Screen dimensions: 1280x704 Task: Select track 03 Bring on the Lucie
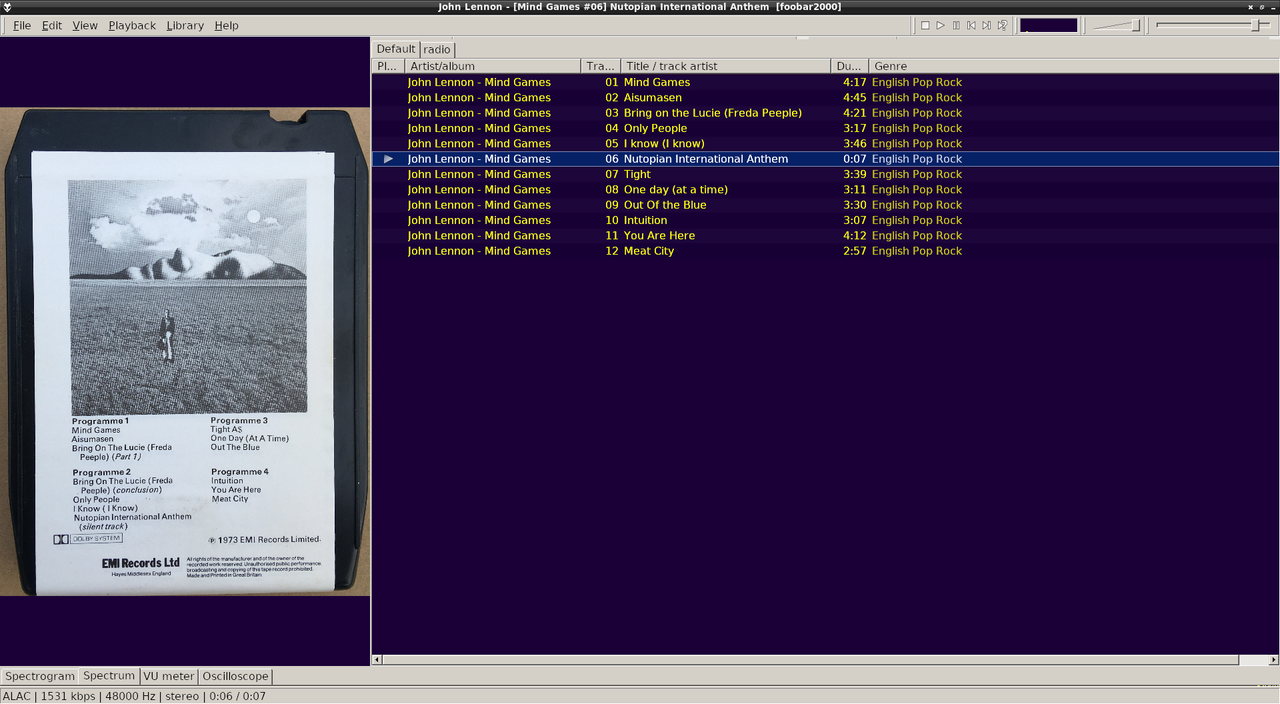[x=825, y=113]
